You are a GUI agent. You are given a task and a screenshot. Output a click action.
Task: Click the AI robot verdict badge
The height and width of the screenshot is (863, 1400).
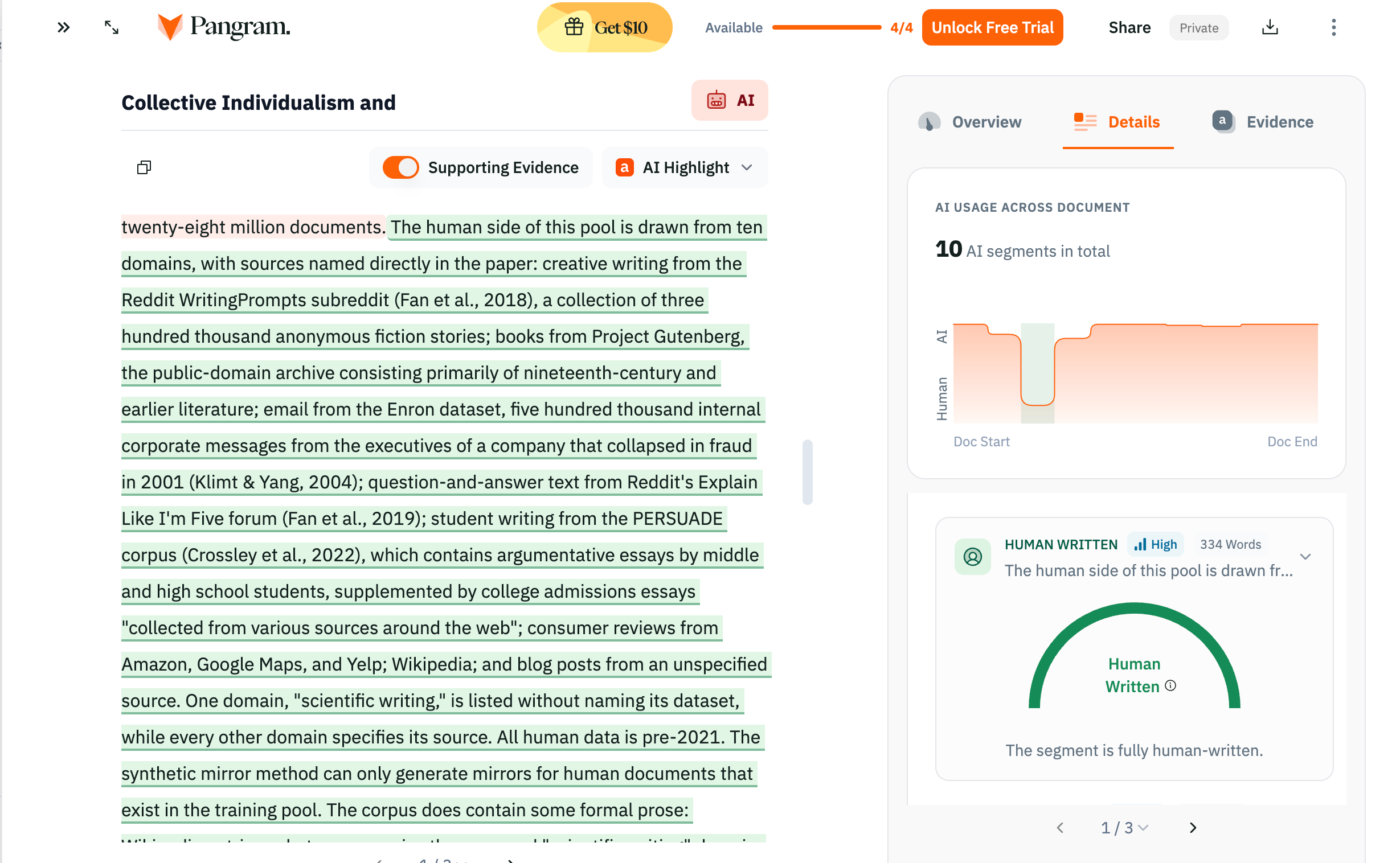pyautogui.click(x=729, y=100)
